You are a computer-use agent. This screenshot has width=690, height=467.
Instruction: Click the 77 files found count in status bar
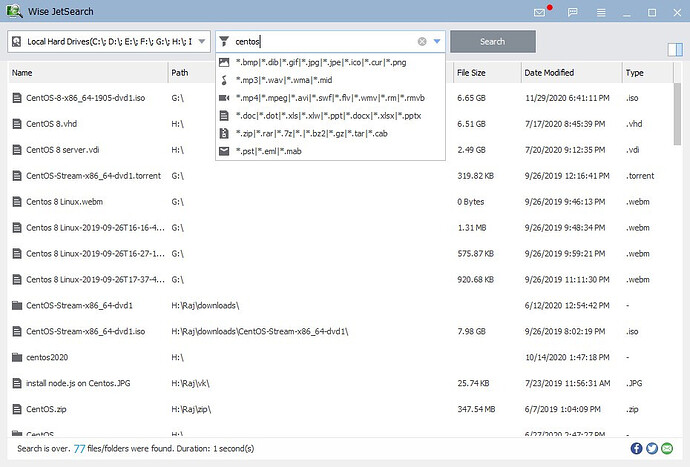click(x=79, y=449)
